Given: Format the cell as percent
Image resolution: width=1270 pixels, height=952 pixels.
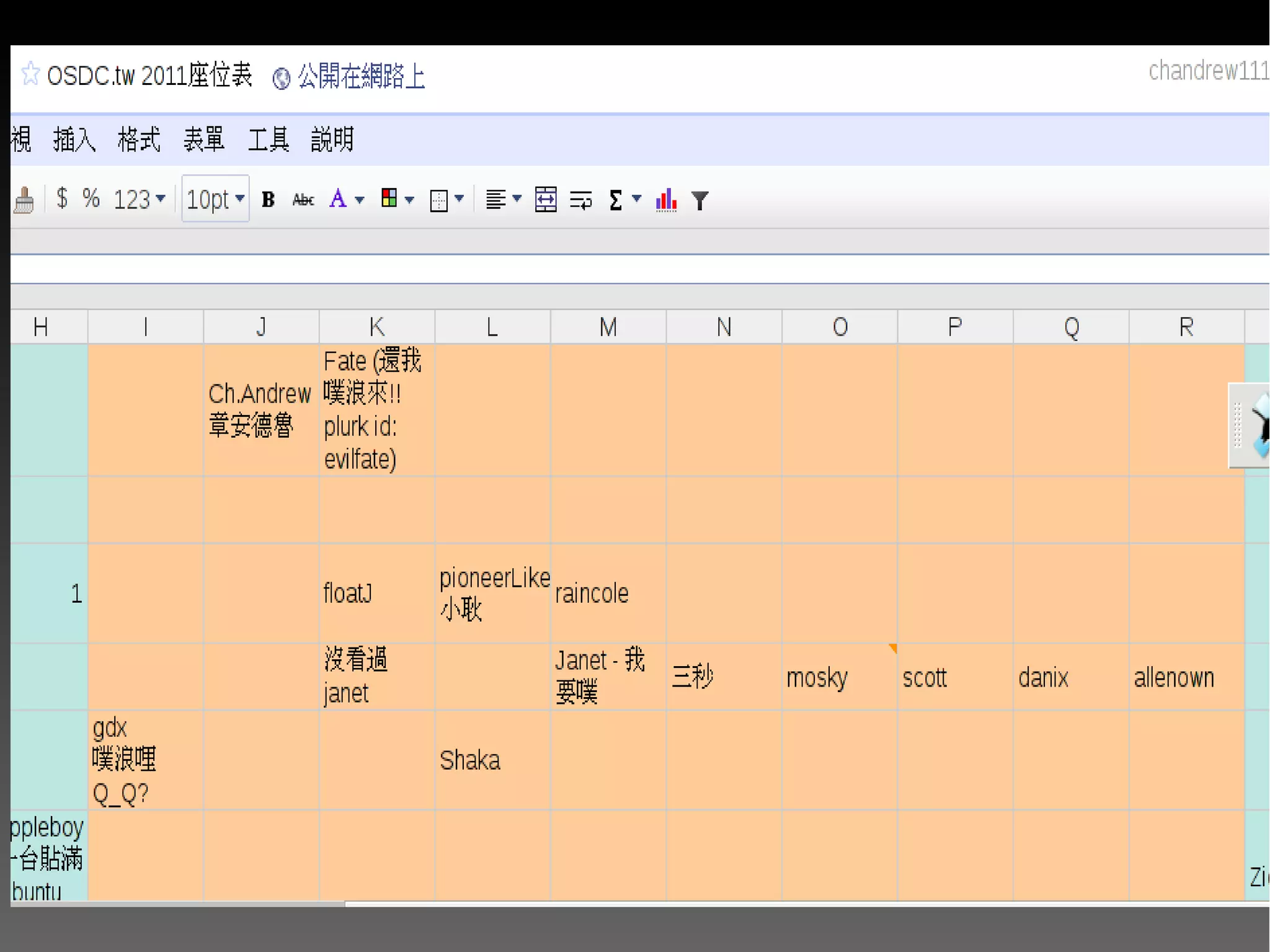Looking at the screenshot, I should point(91,199).
